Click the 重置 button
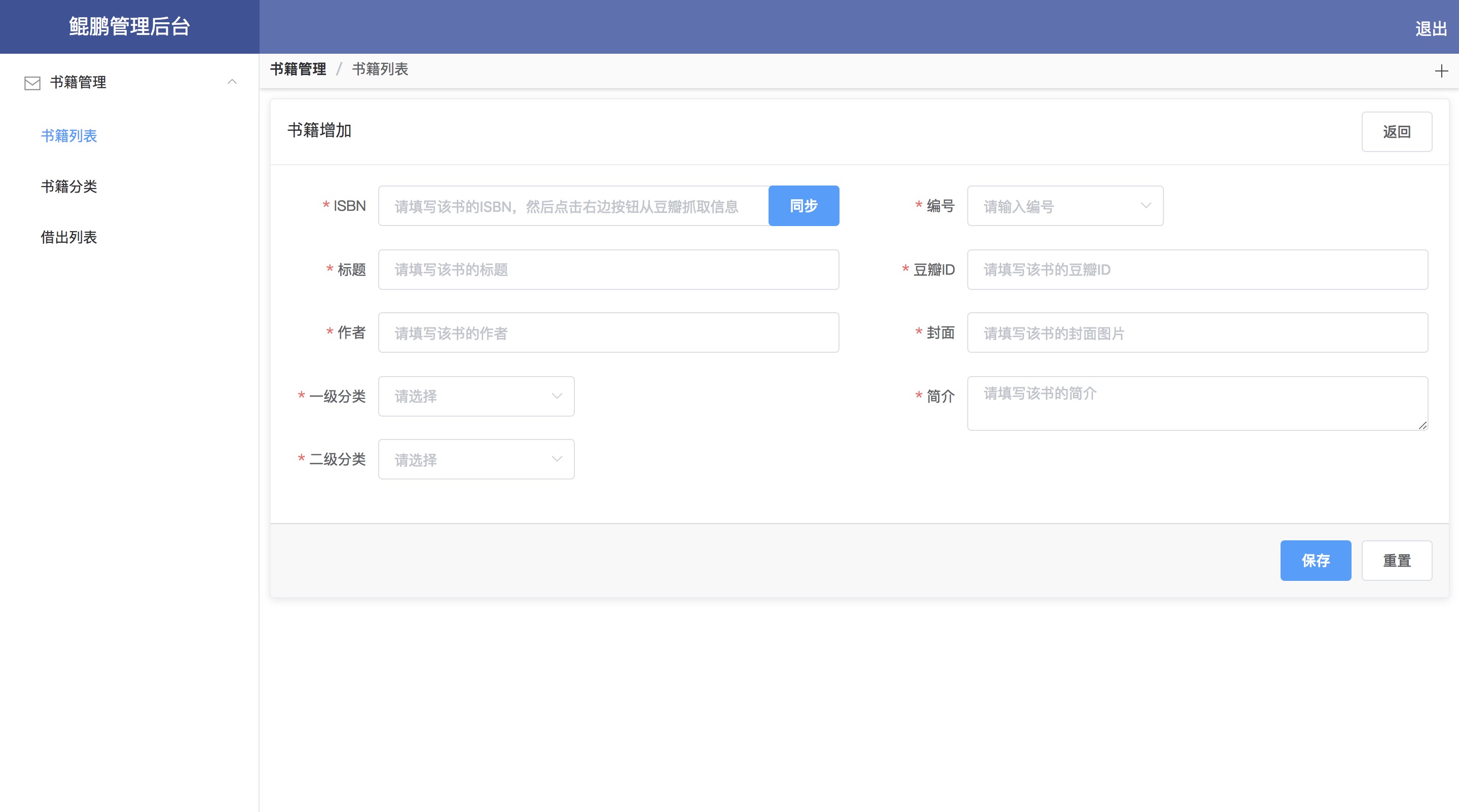This screenshot has height=812, width=1459. [1396, 560]
